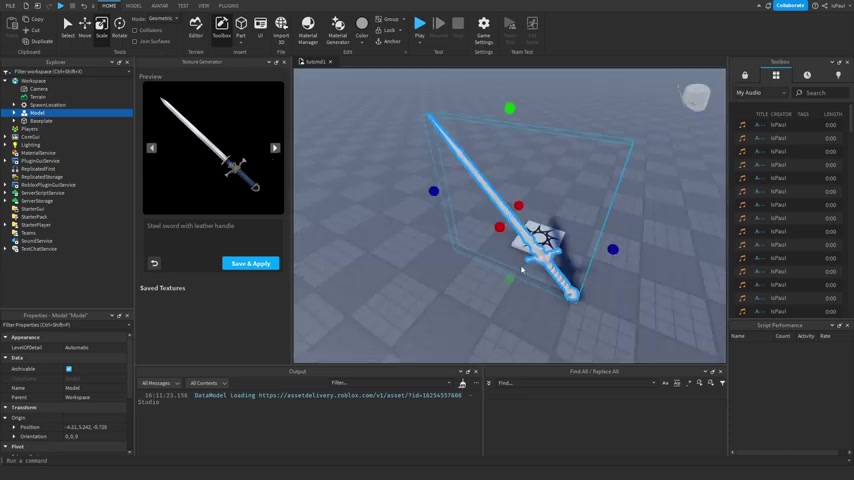
Task: Click Anchor in Edit section
Action: (x=388, y=41)
